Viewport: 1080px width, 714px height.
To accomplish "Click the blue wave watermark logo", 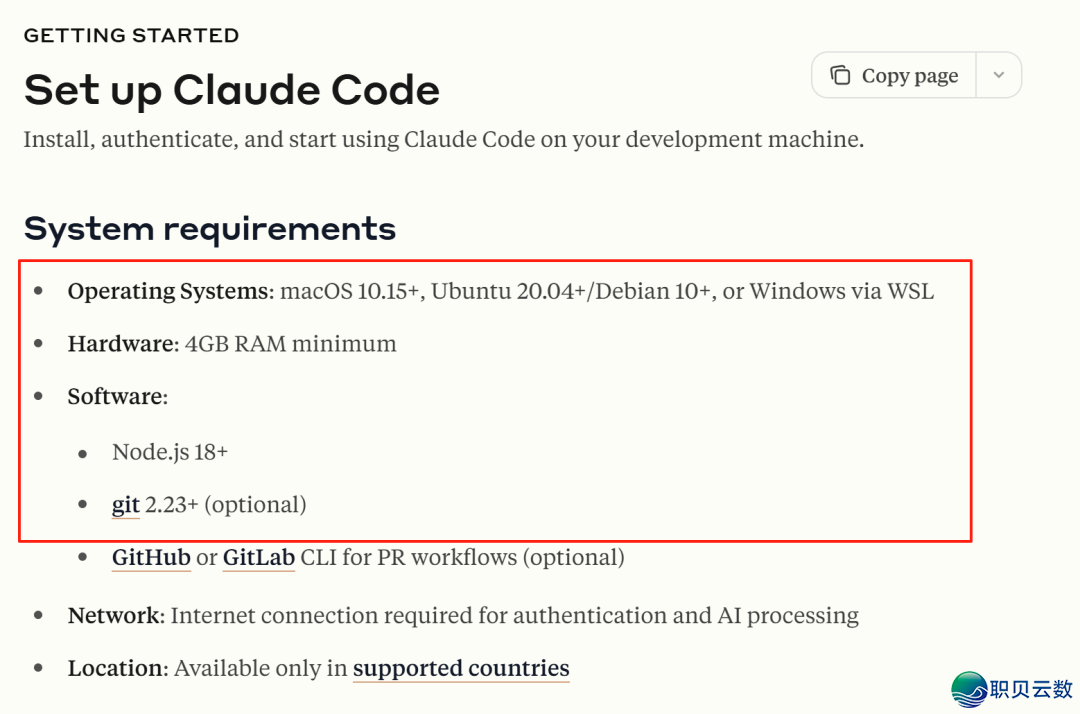I will 969,689.
